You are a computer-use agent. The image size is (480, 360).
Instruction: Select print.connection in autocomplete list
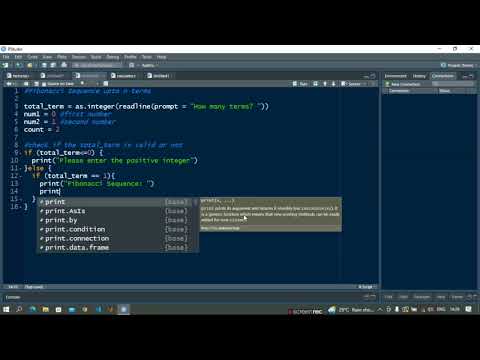[114, 239]
